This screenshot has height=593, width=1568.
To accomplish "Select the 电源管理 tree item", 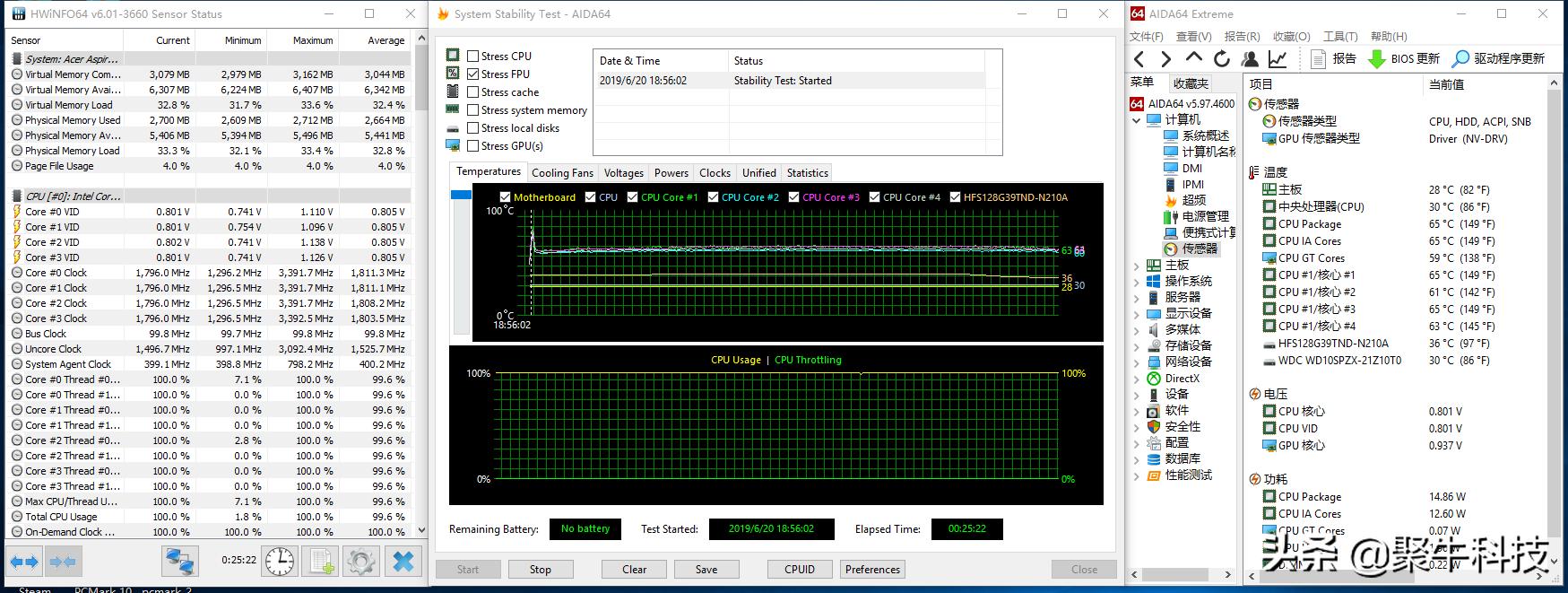I will (1204, 216).
